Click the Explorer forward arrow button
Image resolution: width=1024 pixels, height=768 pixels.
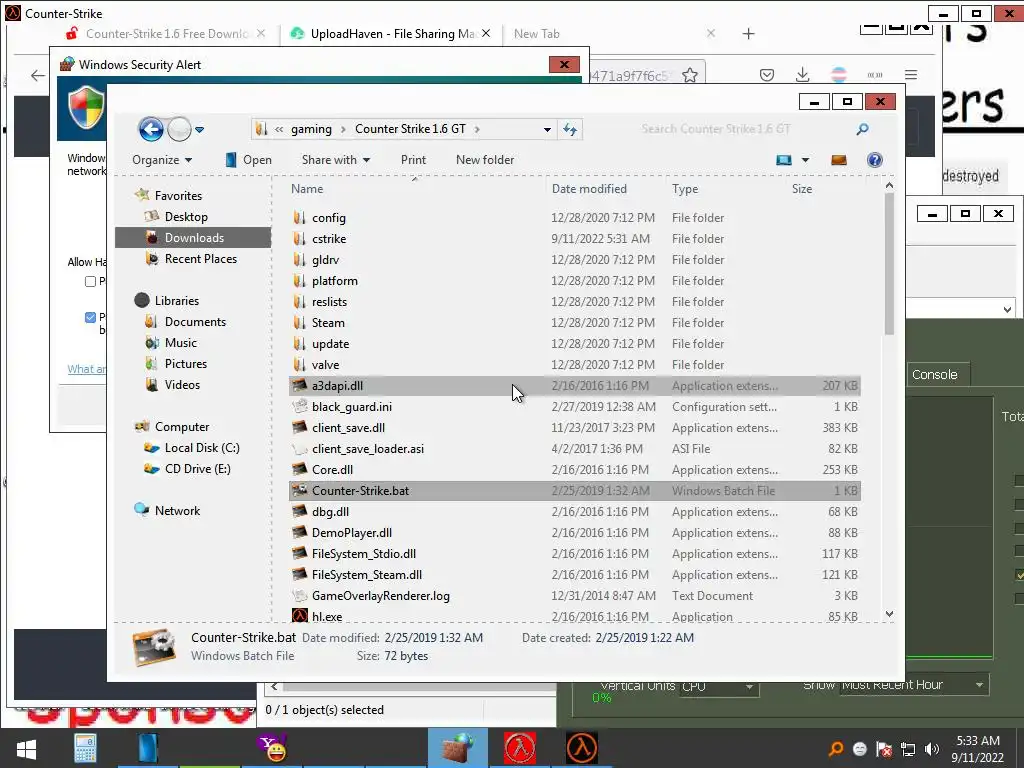[179, 129]
